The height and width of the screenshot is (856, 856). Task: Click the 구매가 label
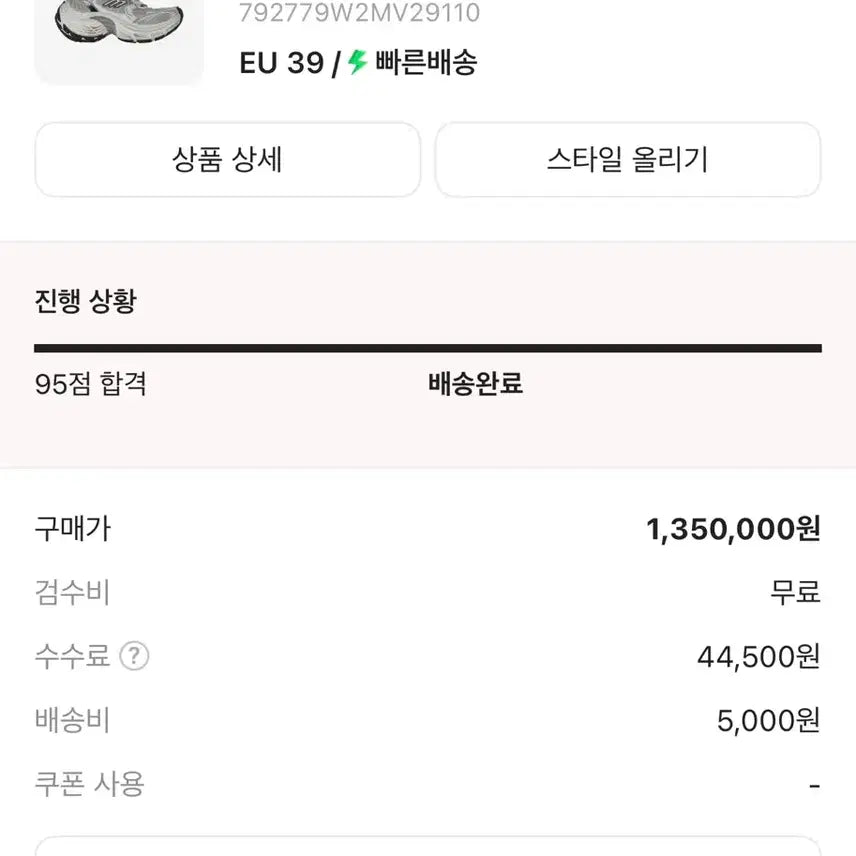pos(72,528)
